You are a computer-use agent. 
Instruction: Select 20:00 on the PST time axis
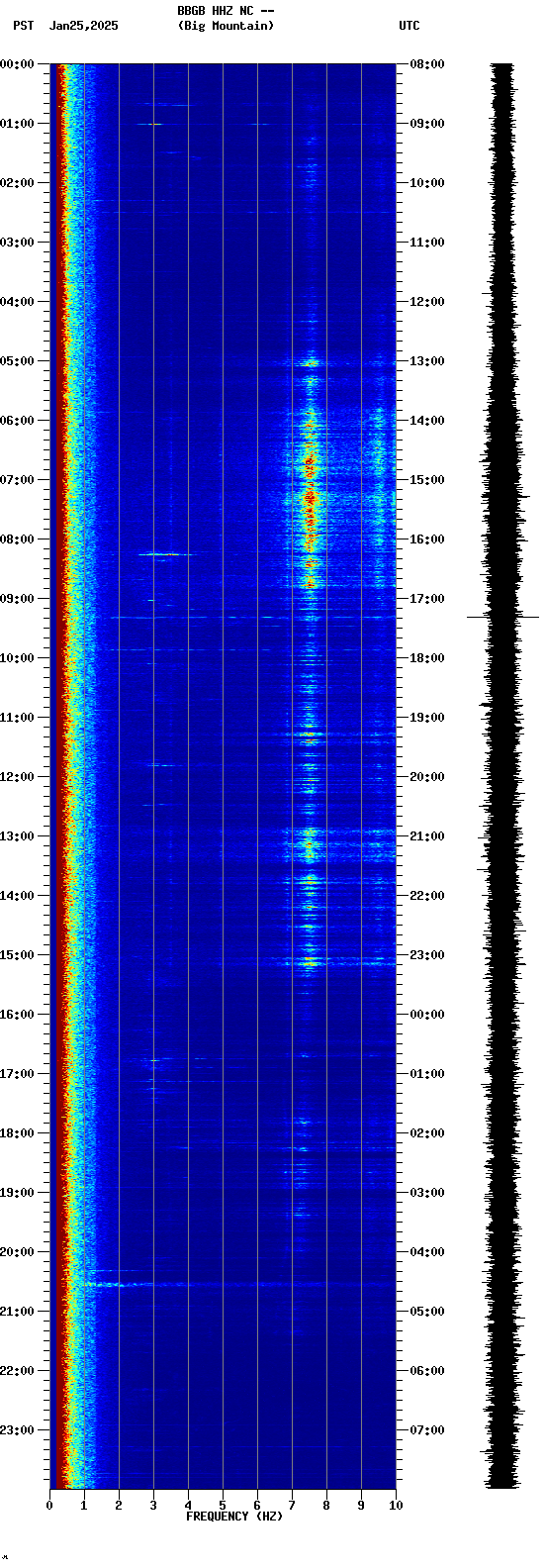pos(17,1252)
